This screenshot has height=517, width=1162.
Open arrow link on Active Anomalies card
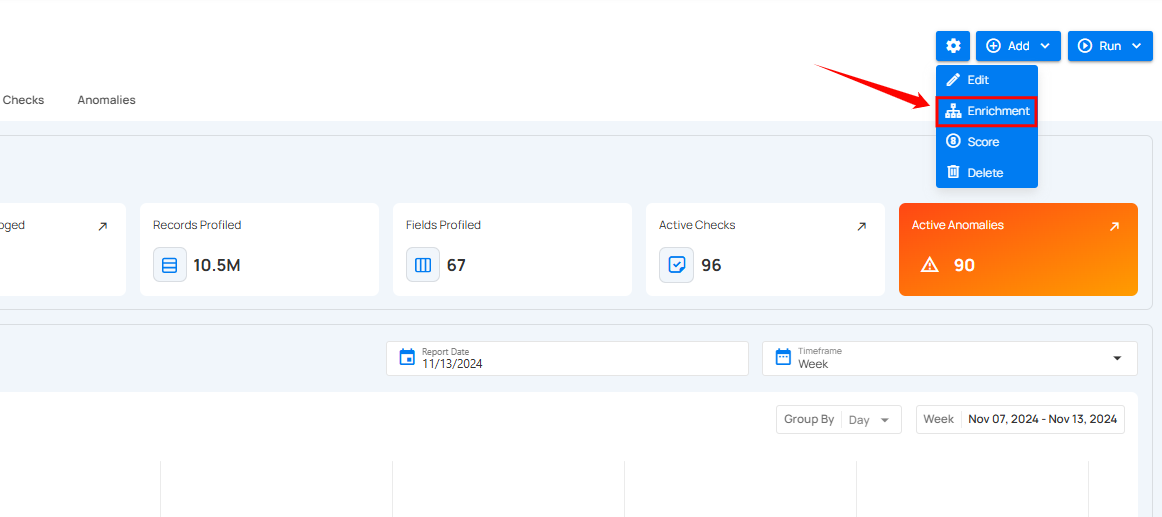click(1114, 227)
